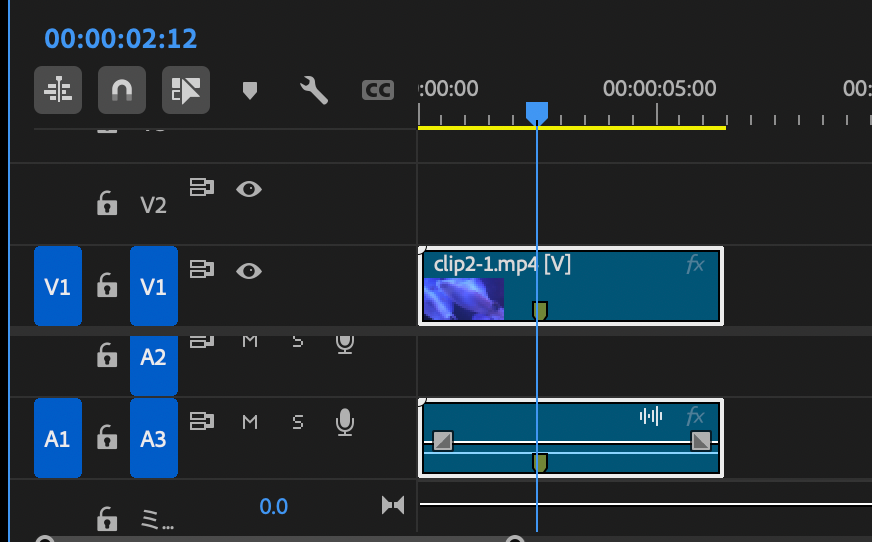Toggle the Snap magnet icon
Viewport: 872px width, 542px height.
point(122,90)
